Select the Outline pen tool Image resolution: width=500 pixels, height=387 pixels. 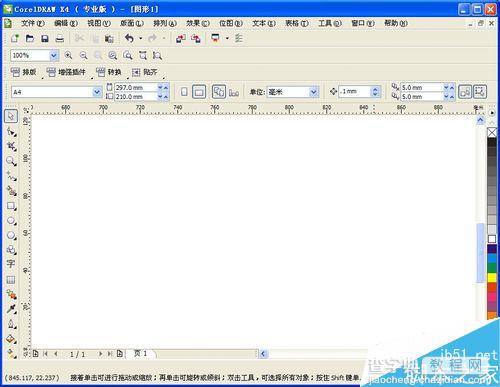[x=11, y=324]
